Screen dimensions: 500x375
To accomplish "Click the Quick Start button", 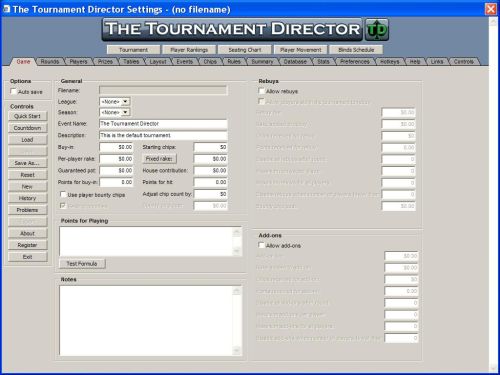I will [28, 116].
